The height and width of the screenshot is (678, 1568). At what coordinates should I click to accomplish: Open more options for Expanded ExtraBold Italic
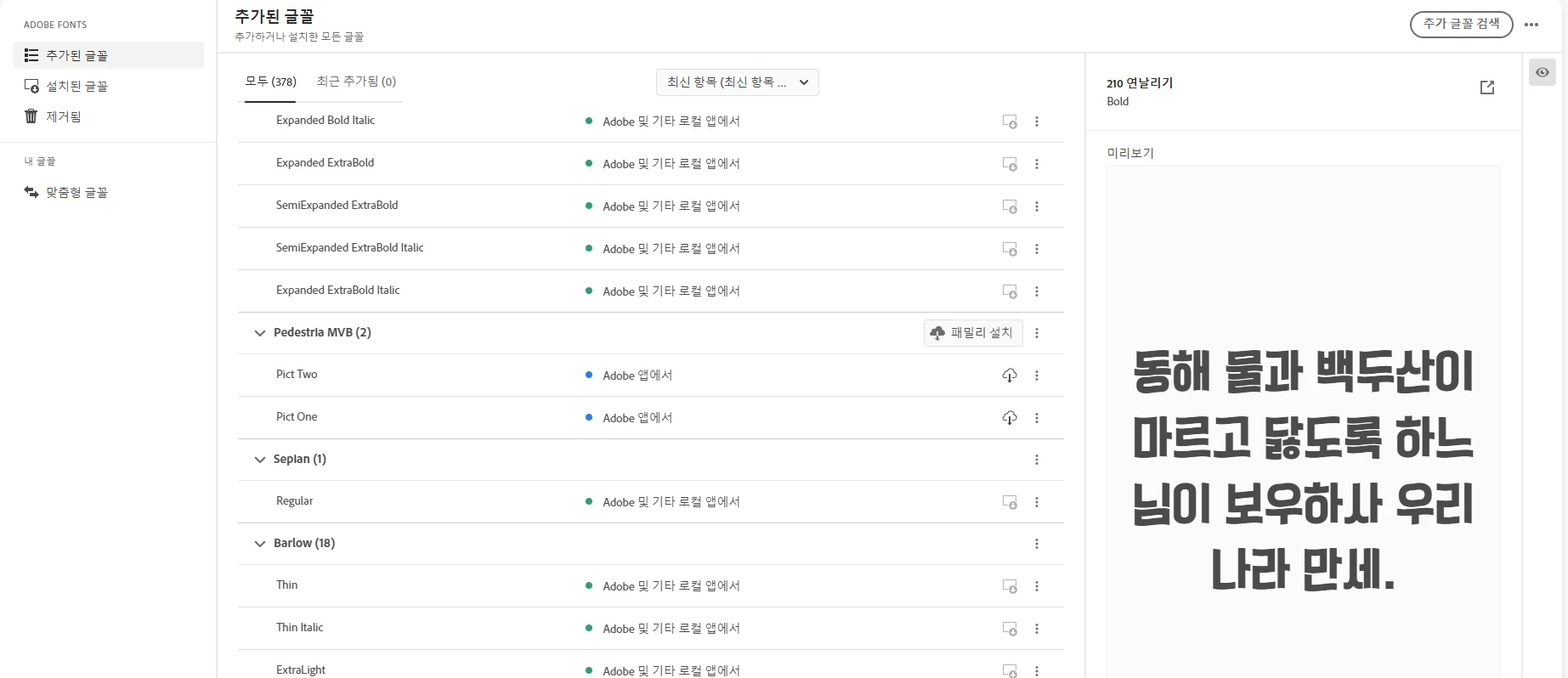1037,291
